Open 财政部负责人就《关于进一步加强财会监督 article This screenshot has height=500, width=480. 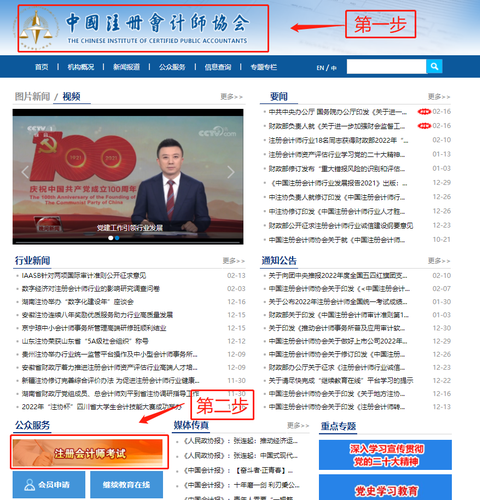337,126
